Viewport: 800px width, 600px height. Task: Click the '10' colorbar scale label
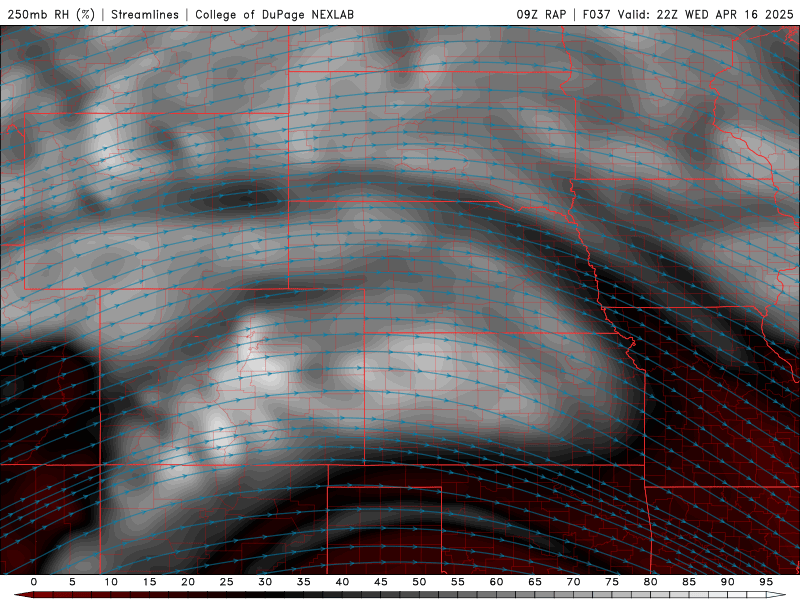pos(111,582)
